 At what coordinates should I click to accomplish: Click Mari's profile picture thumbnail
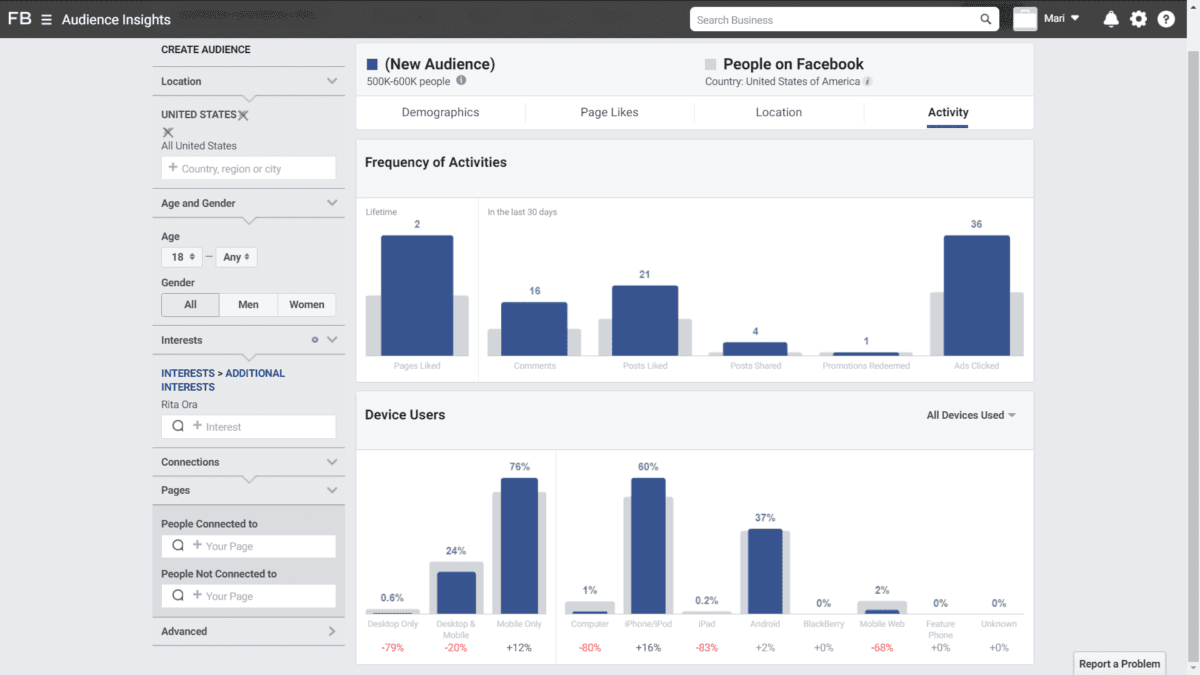(x=1025, y=19)
